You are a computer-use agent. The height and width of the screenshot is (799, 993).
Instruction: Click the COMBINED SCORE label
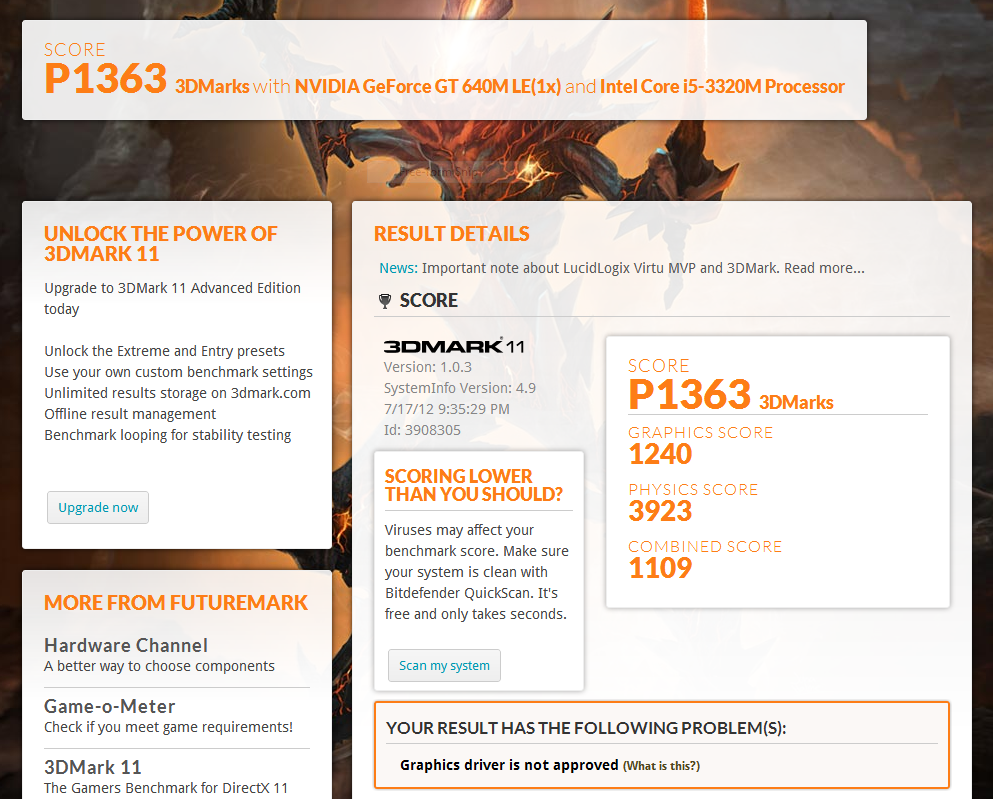pyautogui.click(x=705, y=546)
